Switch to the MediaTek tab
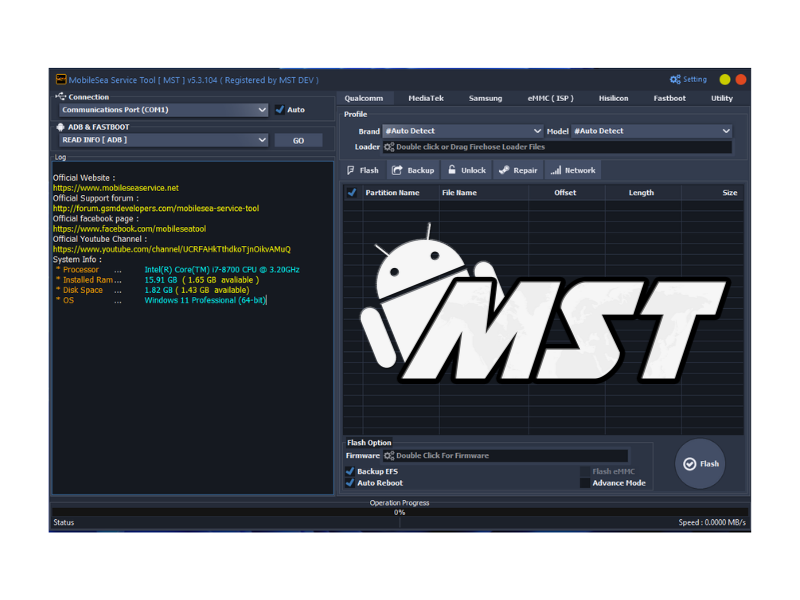The height and width of the screenshot is (600, 800). click(426, 98)
